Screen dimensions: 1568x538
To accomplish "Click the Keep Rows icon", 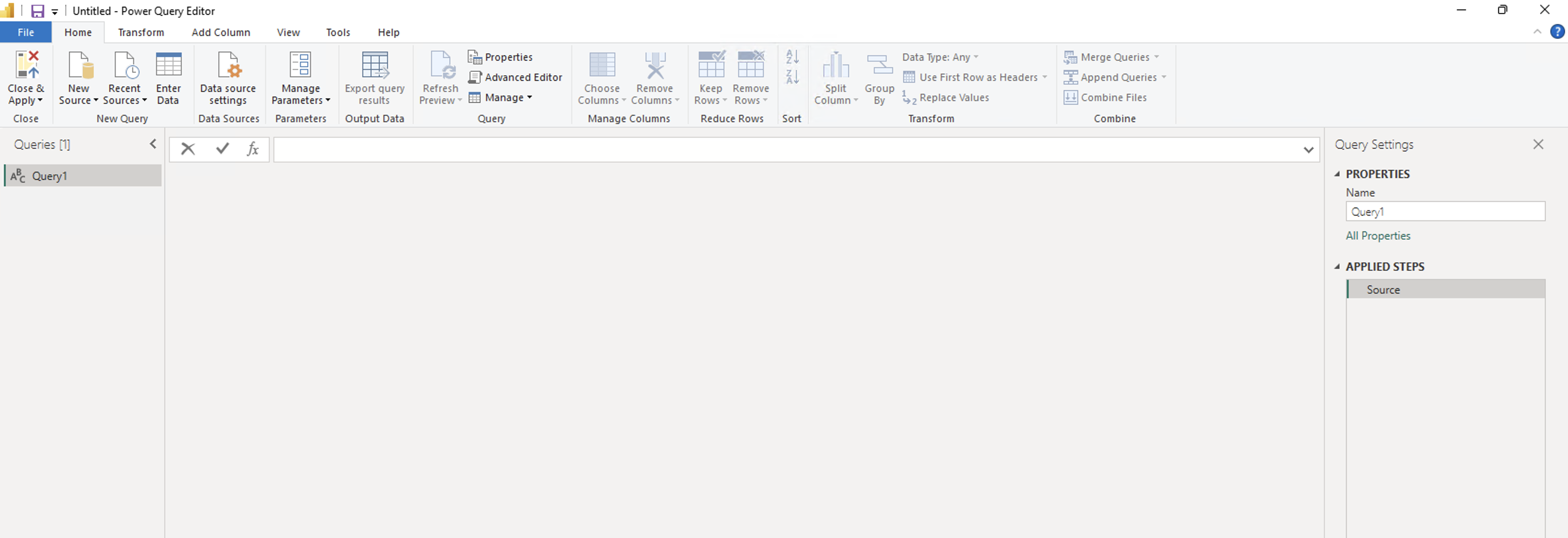I will [711, 64].
